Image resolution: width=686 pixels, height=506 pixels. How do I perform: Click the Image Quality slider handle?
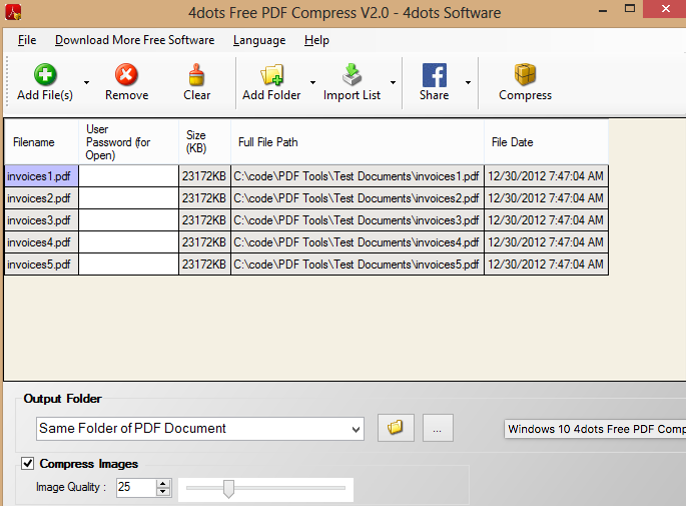[229, 488]
